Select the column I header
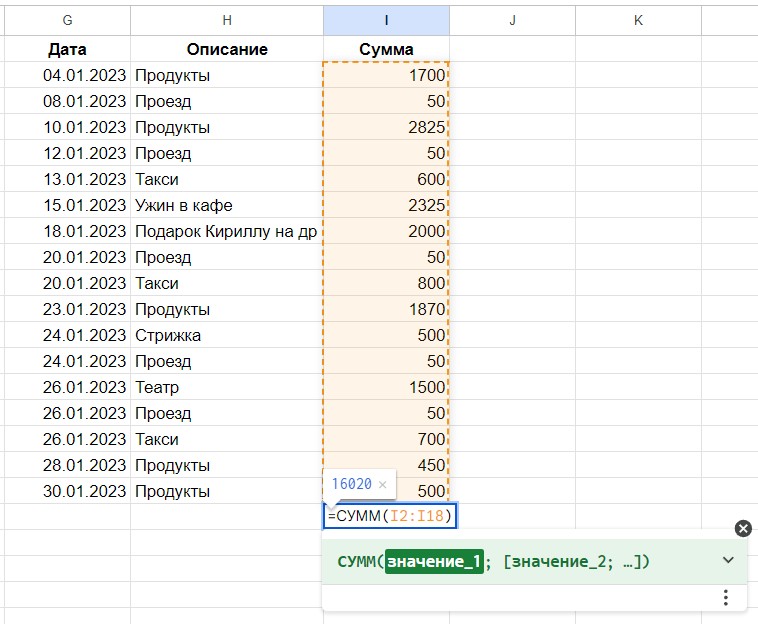 pyautogui.click(x=386, y=20)
